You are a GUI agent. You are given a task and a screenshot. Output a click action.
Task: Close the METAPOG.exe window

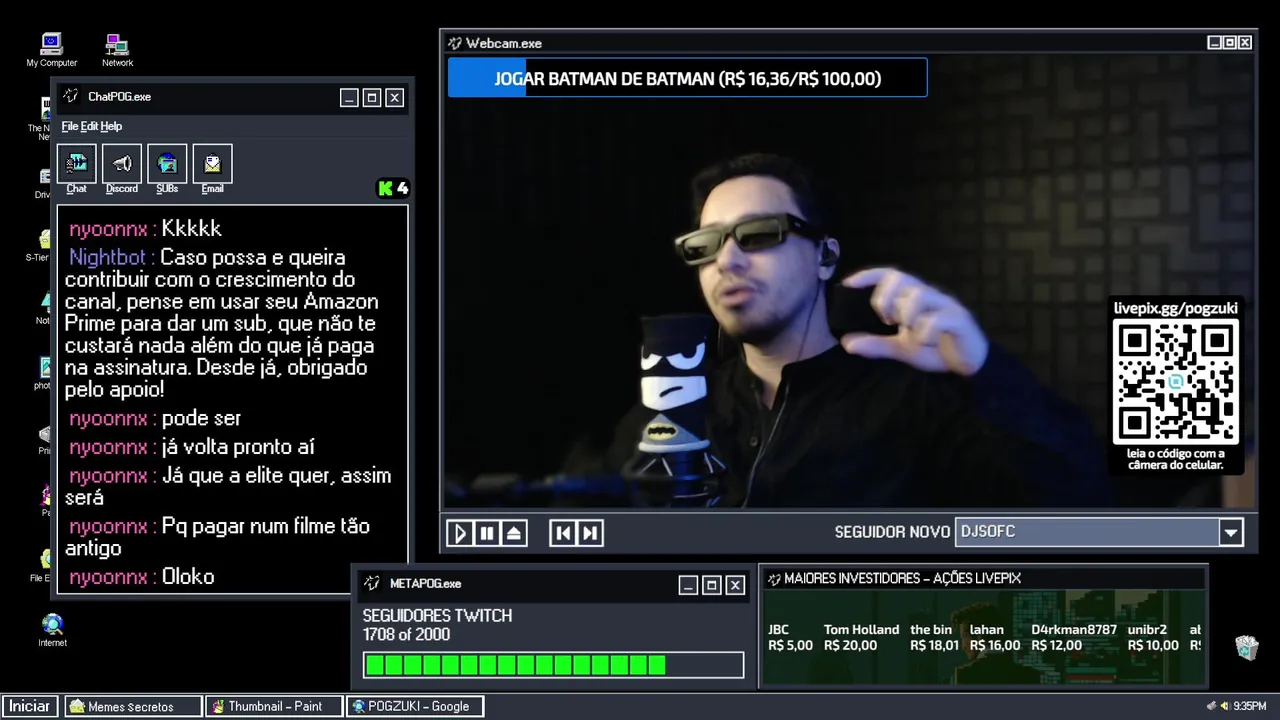[735, 585]
